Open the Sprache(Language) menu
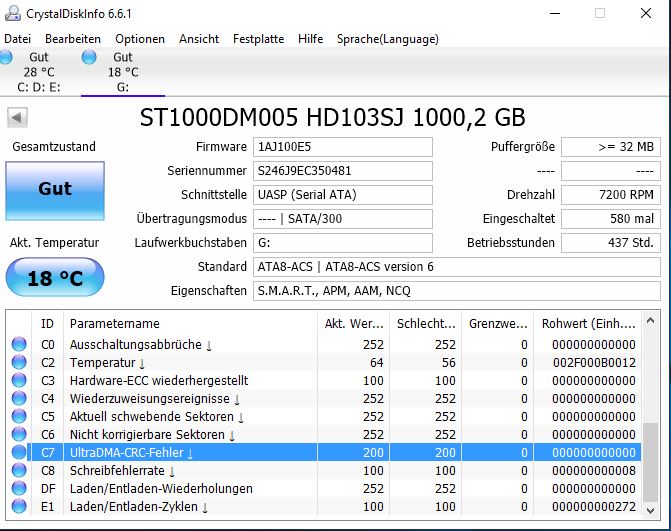Viewport: 671px width, 531px height. pyautogui.click(x=388, y=39)
